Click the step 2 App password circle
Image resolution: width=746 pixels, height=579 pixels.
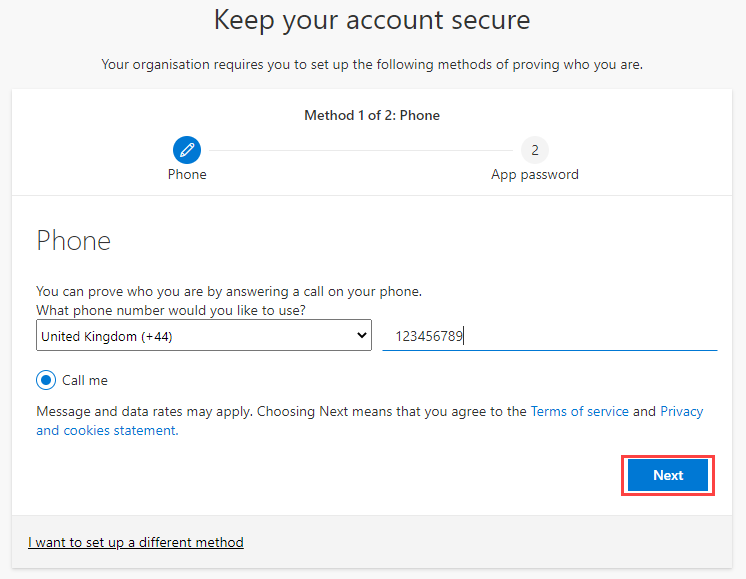(x=535, y=150)
